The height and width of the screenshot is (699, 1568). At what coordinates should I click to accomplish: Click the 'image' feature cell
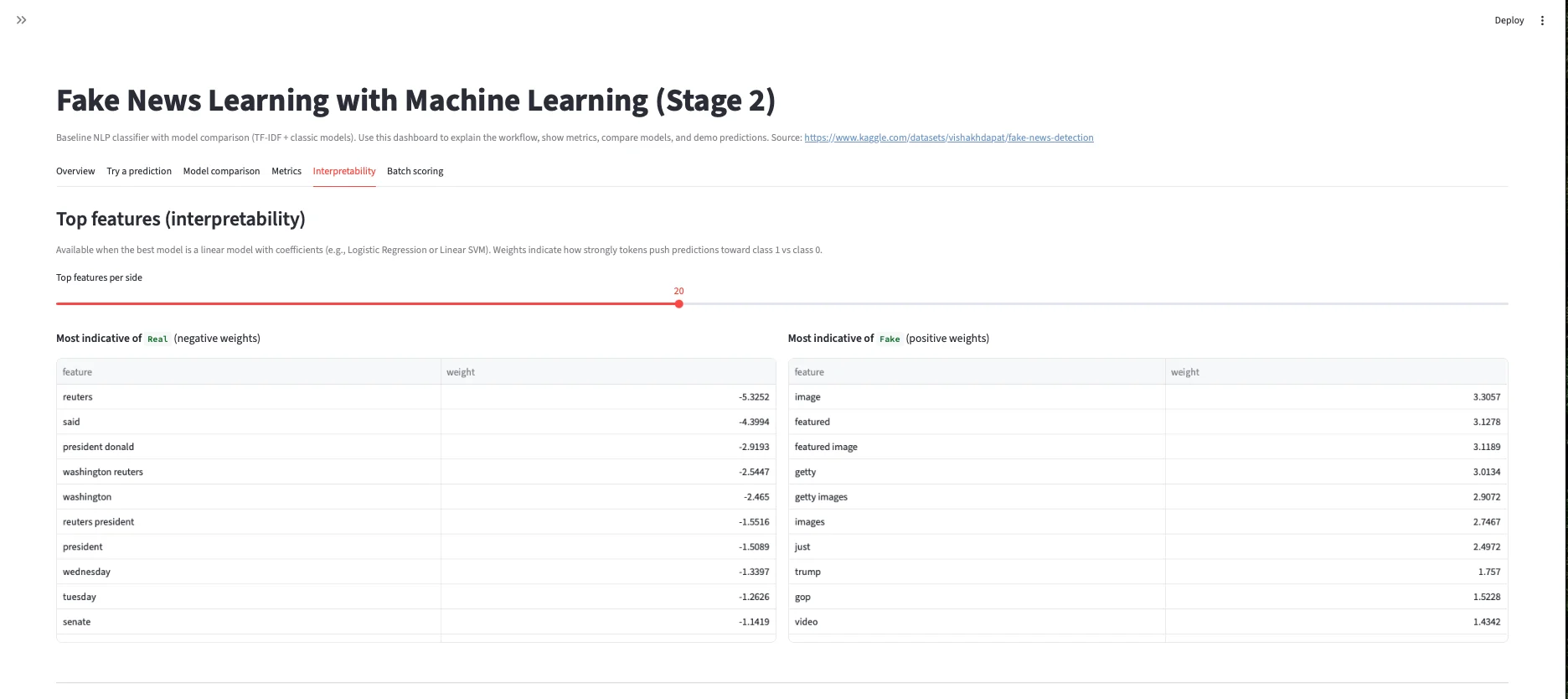tap(977, 397)
